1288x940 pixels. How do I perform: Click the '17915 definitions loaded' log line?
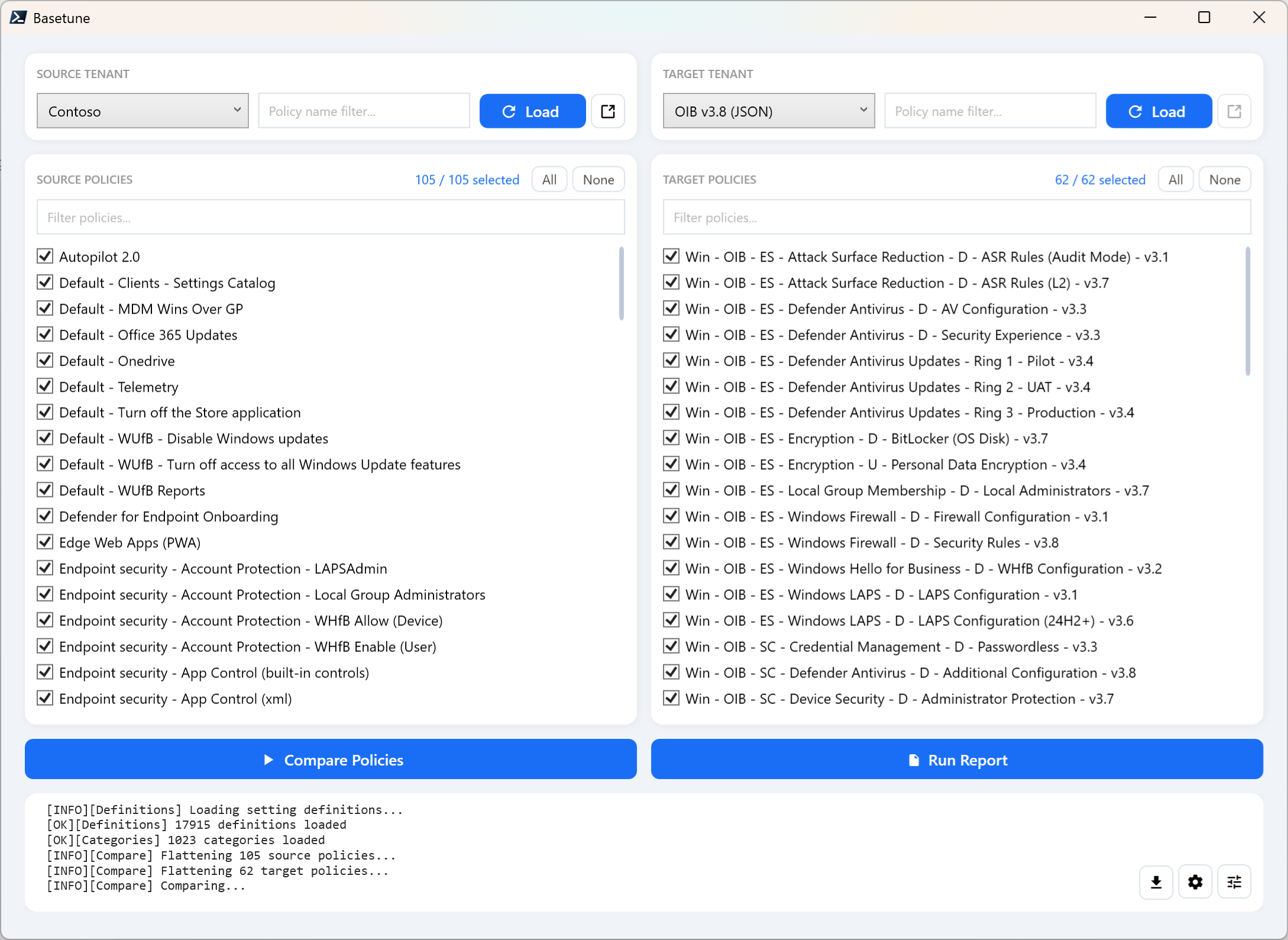point(196,825)
